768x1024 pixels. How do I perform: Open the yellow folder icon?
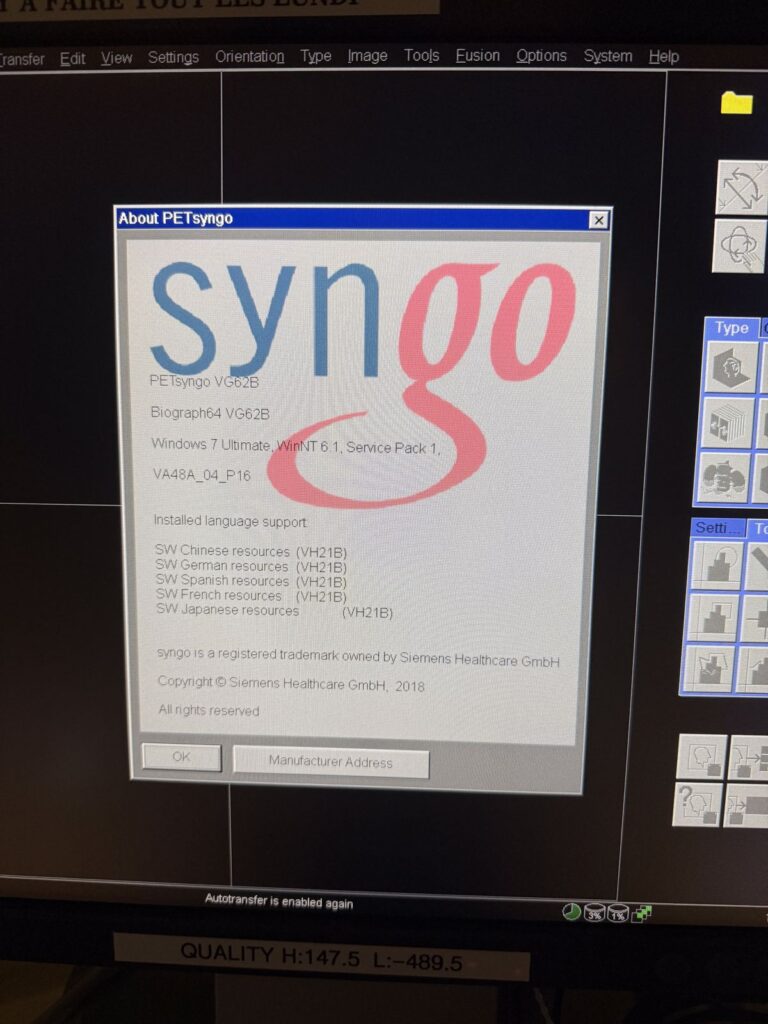[736, 103]
